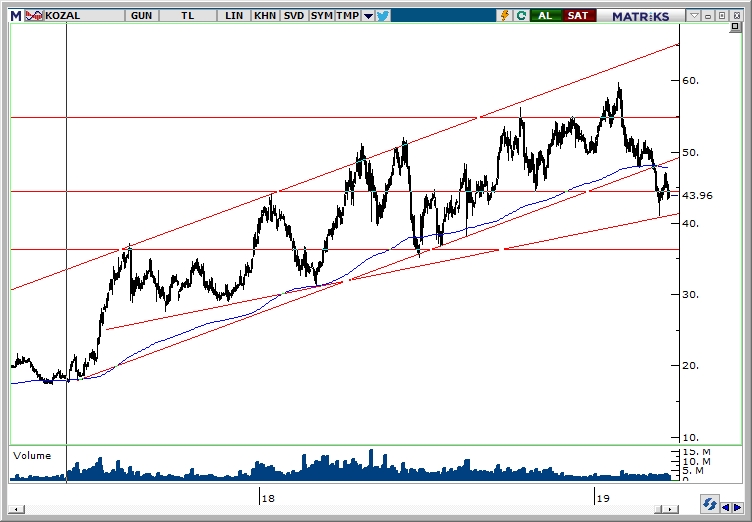Click the 20. price axis label
Image resolution: width=752 pixels, height=522 pixels.
[691, 366]
